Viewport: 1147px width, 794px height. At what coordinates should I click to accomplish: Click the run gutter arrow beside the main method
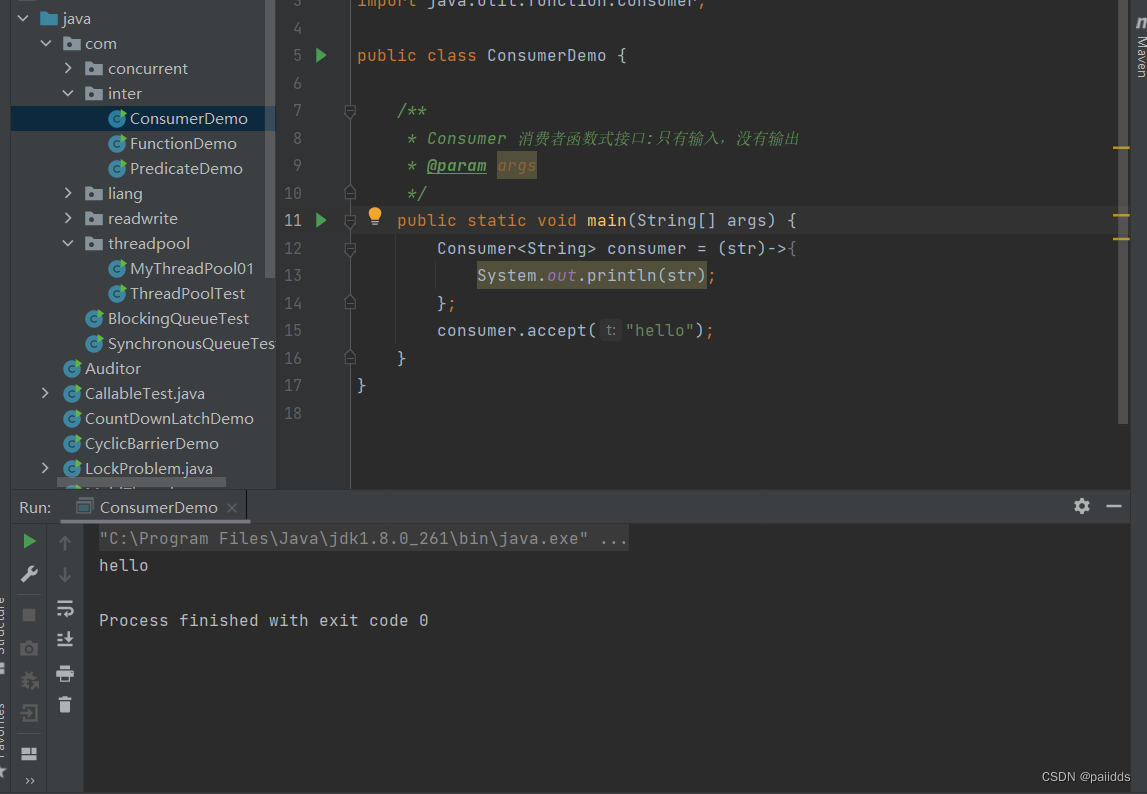click(x=321, y=220)
